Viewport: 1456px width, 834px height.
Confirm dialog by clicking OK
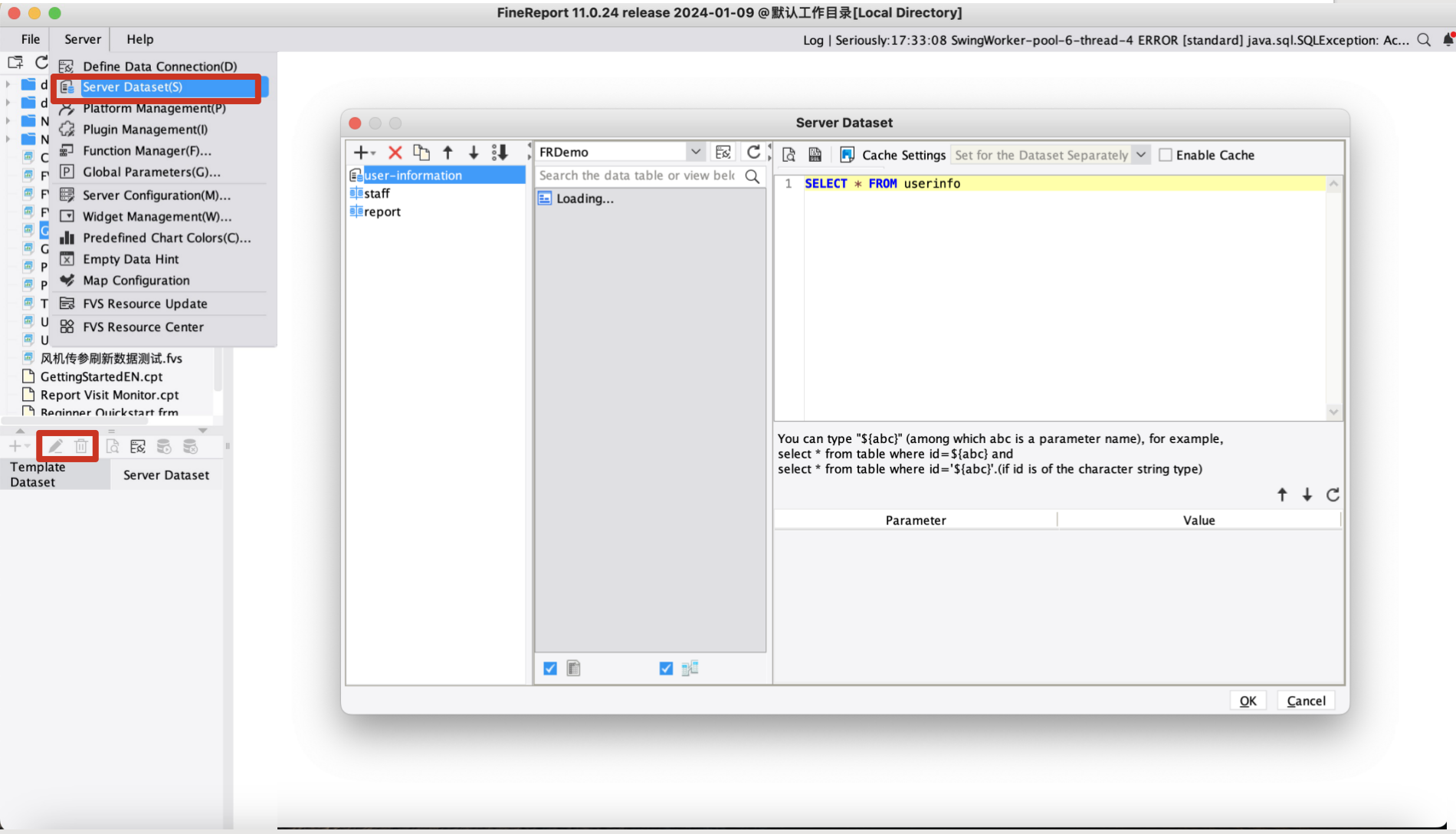pyautogui.click(x=1248, y=700)
